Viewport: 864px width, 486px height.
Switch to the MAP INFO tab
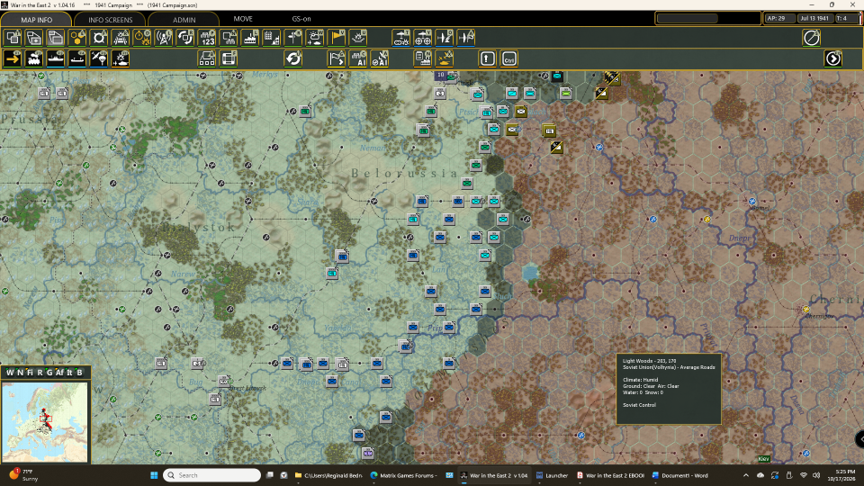[x=36, y=19]
